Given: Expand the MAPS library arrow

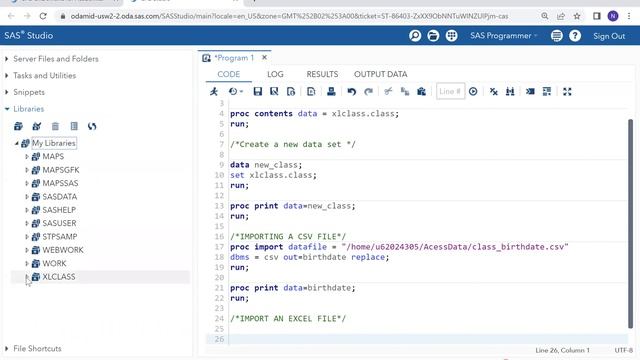Looking at the screenshot, I should tap(27, 156).
